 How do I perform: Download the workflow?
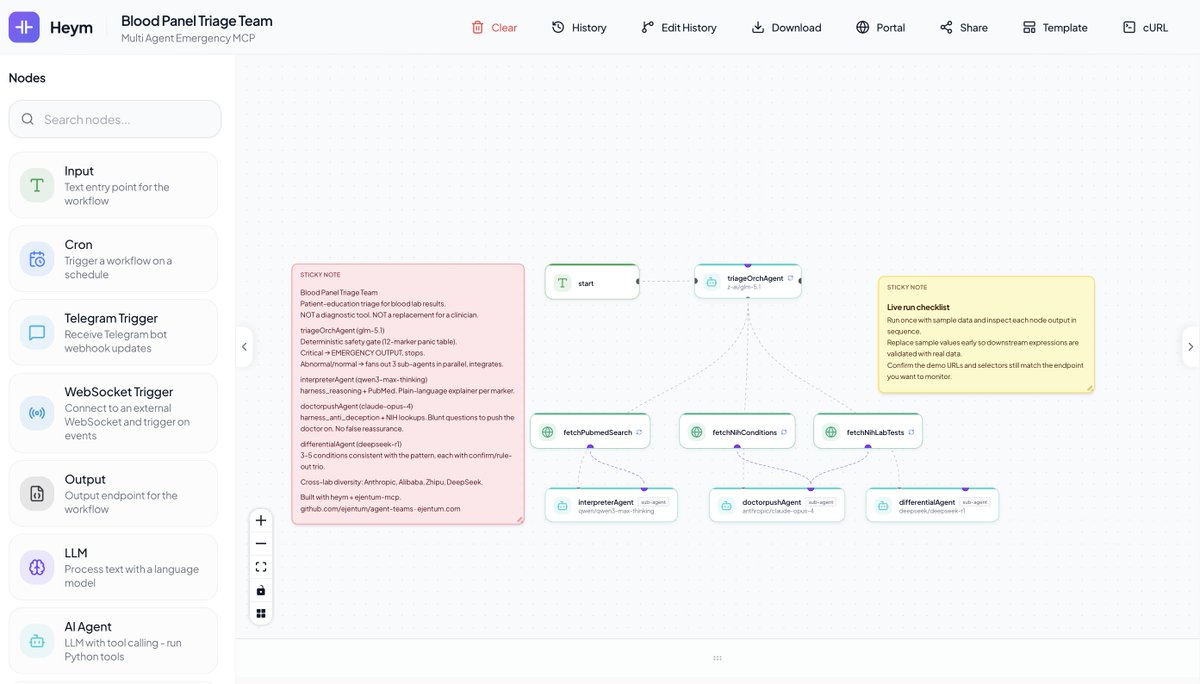click(786, 27)
